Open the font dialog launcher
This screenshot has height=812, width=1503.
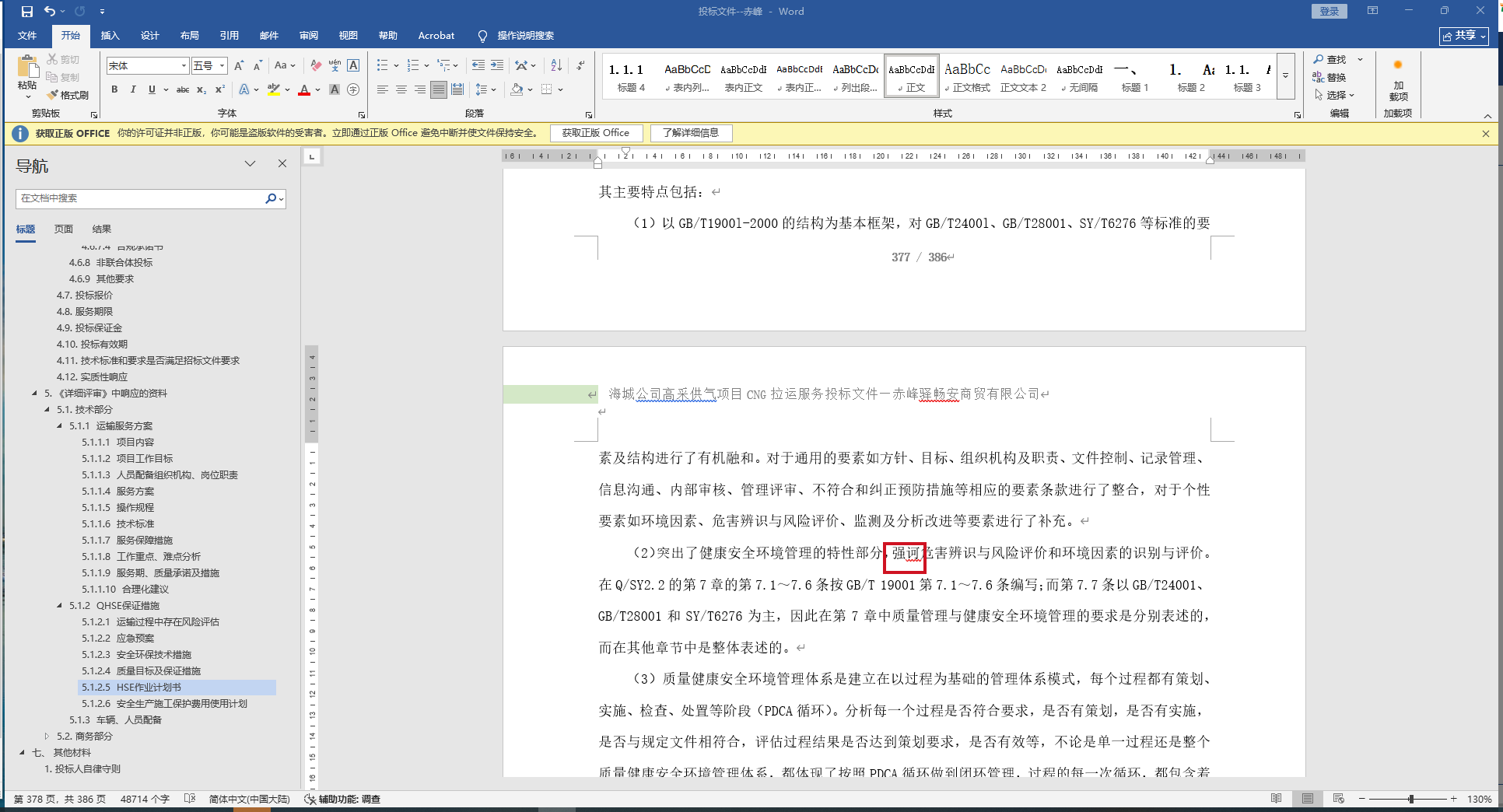[362, 114]
